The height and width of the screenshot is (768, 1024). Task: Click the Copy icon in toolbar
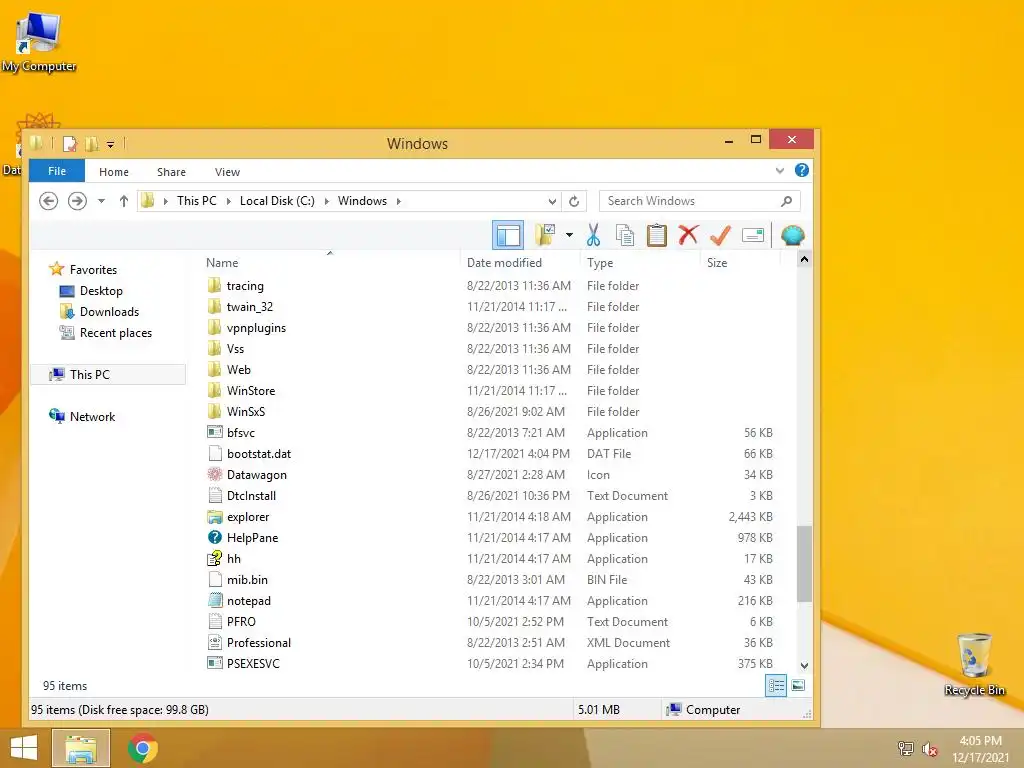coord(625,235)
